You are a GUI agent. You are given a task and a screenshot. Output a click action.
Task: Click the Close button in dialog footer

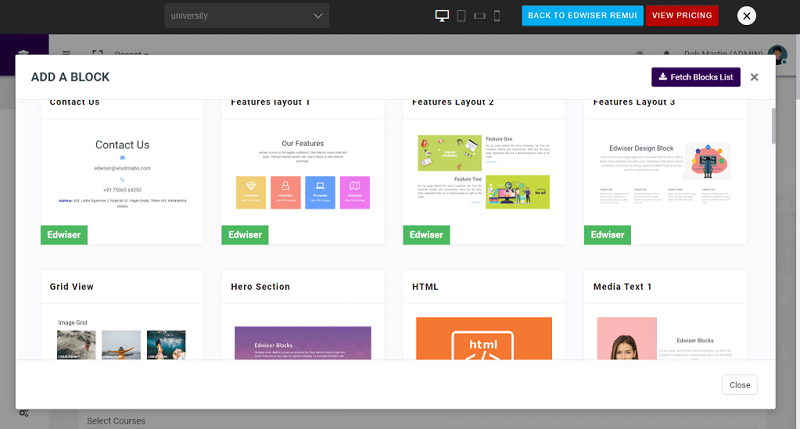pyautogui.click(x=739, y=385)
